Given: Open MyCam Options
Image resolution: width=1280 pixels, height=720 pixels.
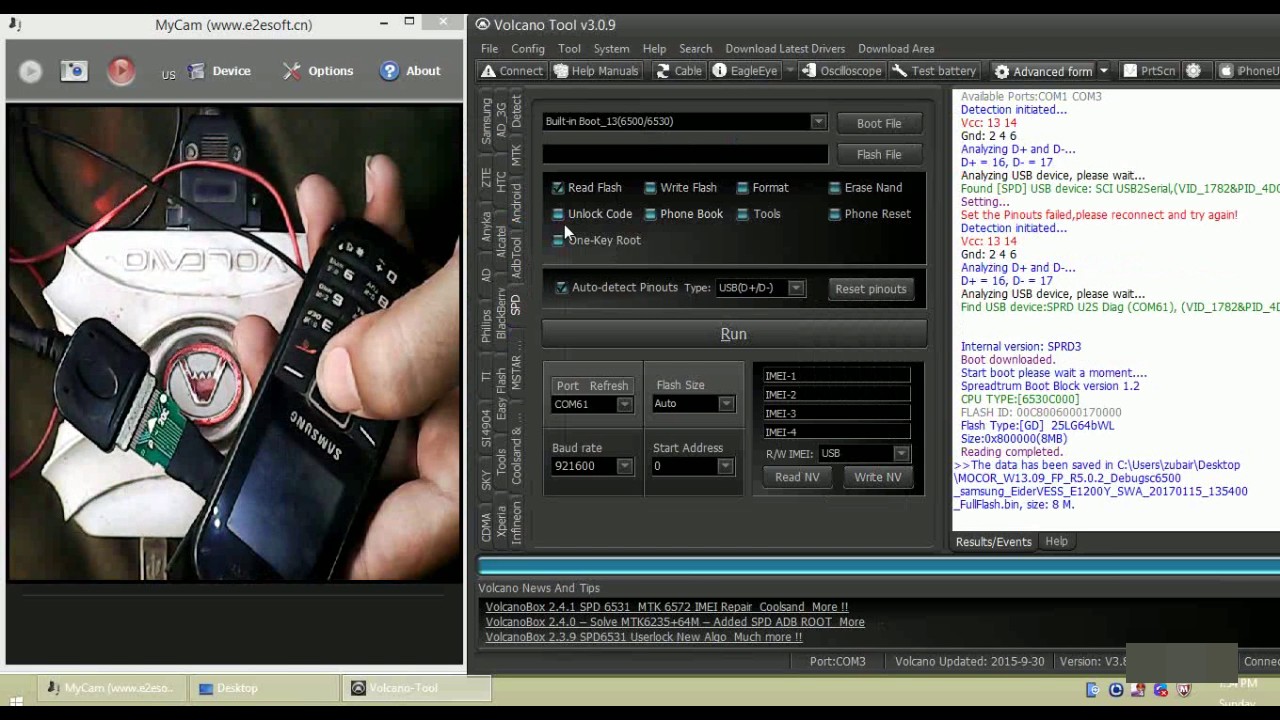Looking at the screenshot, I should pyautogui.click(x=318, y=71).
